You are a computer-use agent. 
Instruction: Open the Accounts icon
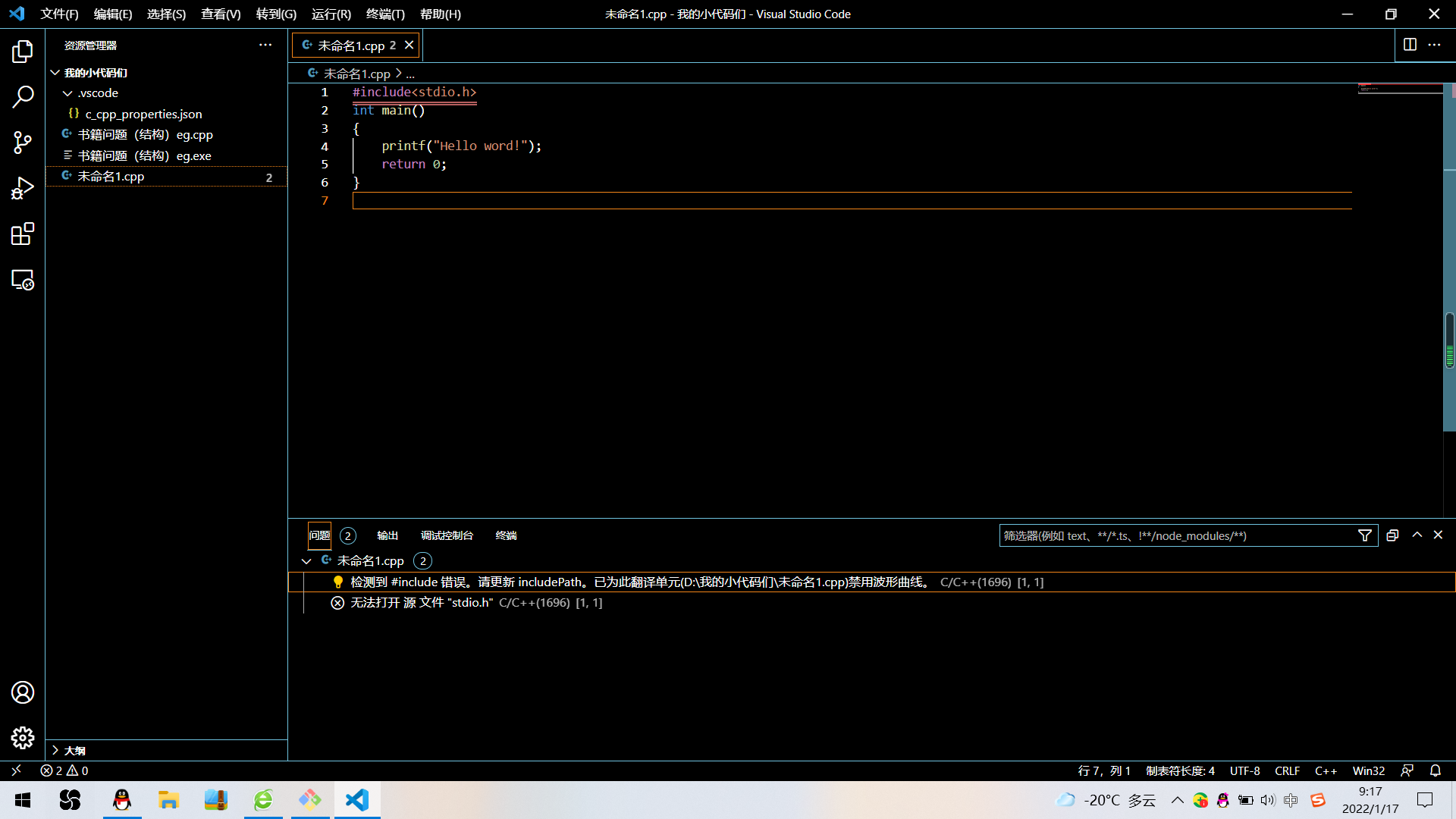click(x=23, y=692)
